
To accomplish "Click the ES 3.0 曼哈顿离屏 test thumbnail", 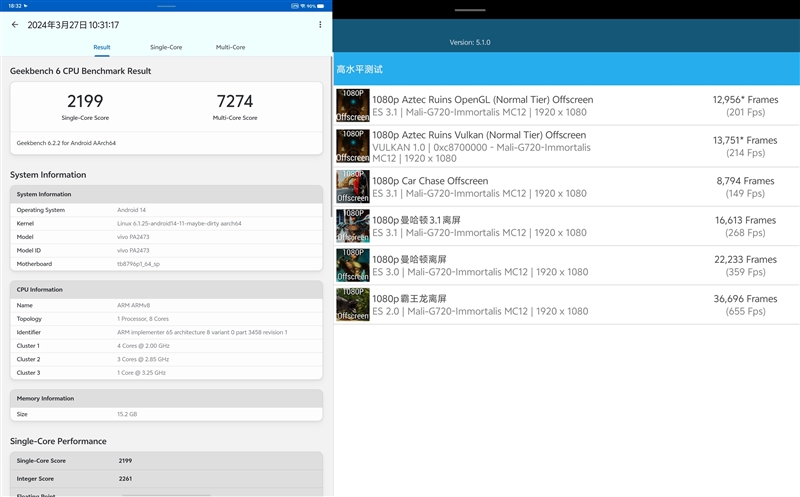I will coord(352,265).
